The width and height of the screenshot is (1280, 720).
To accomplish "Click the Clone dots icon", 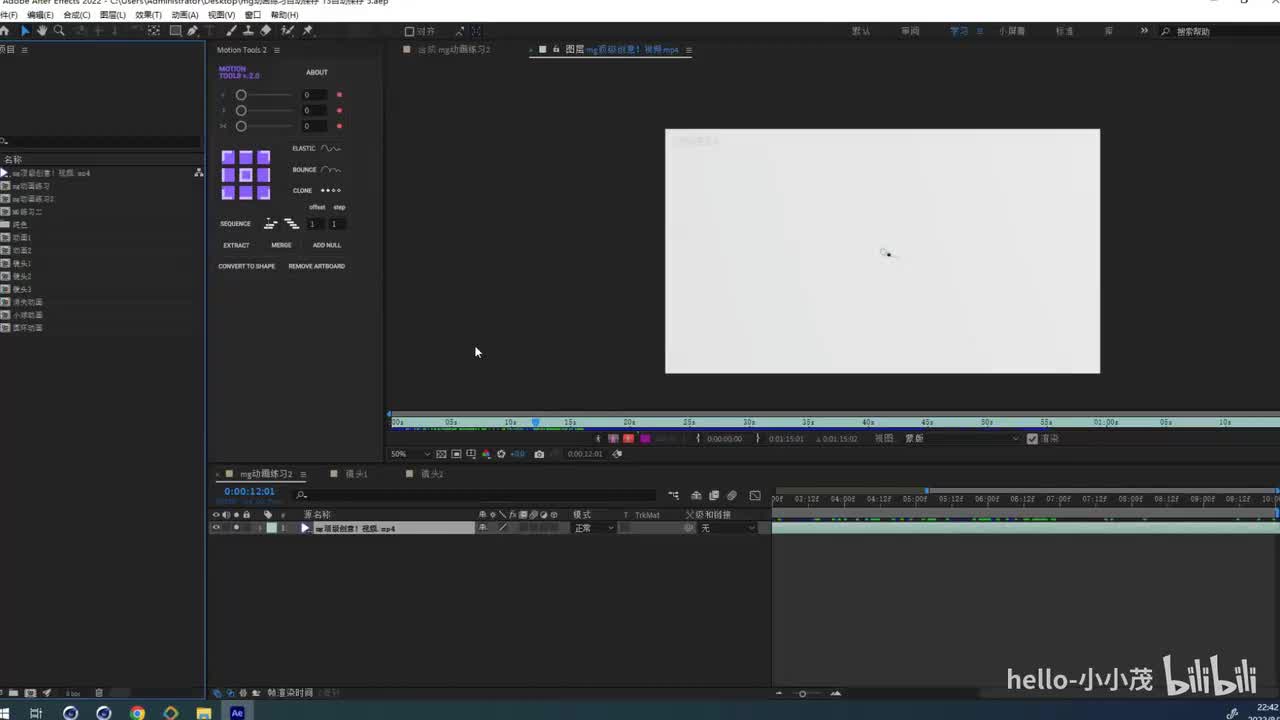I will coord(331,190).
